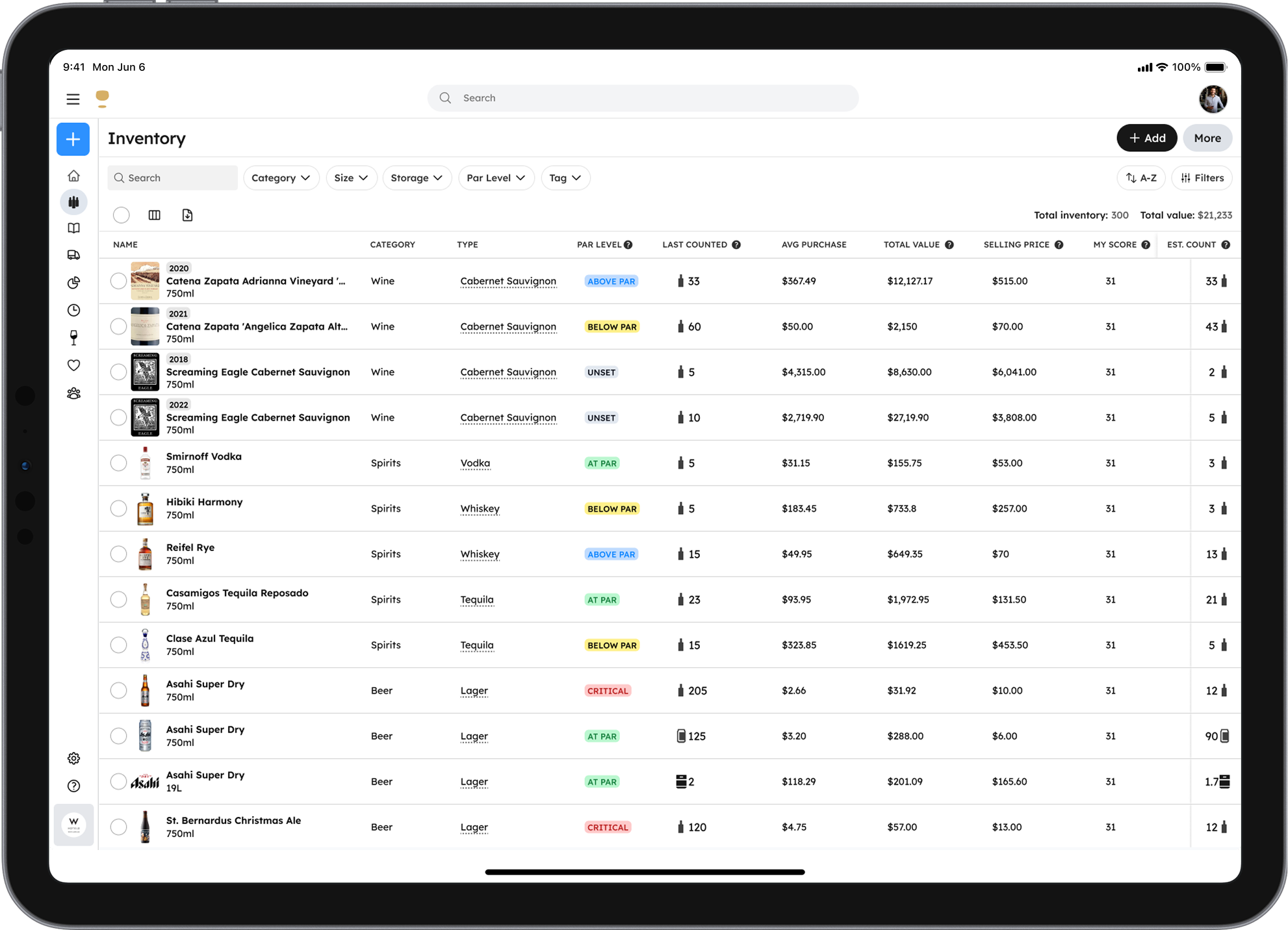Open Tequila type link for Clase Azul

(477, 645)
